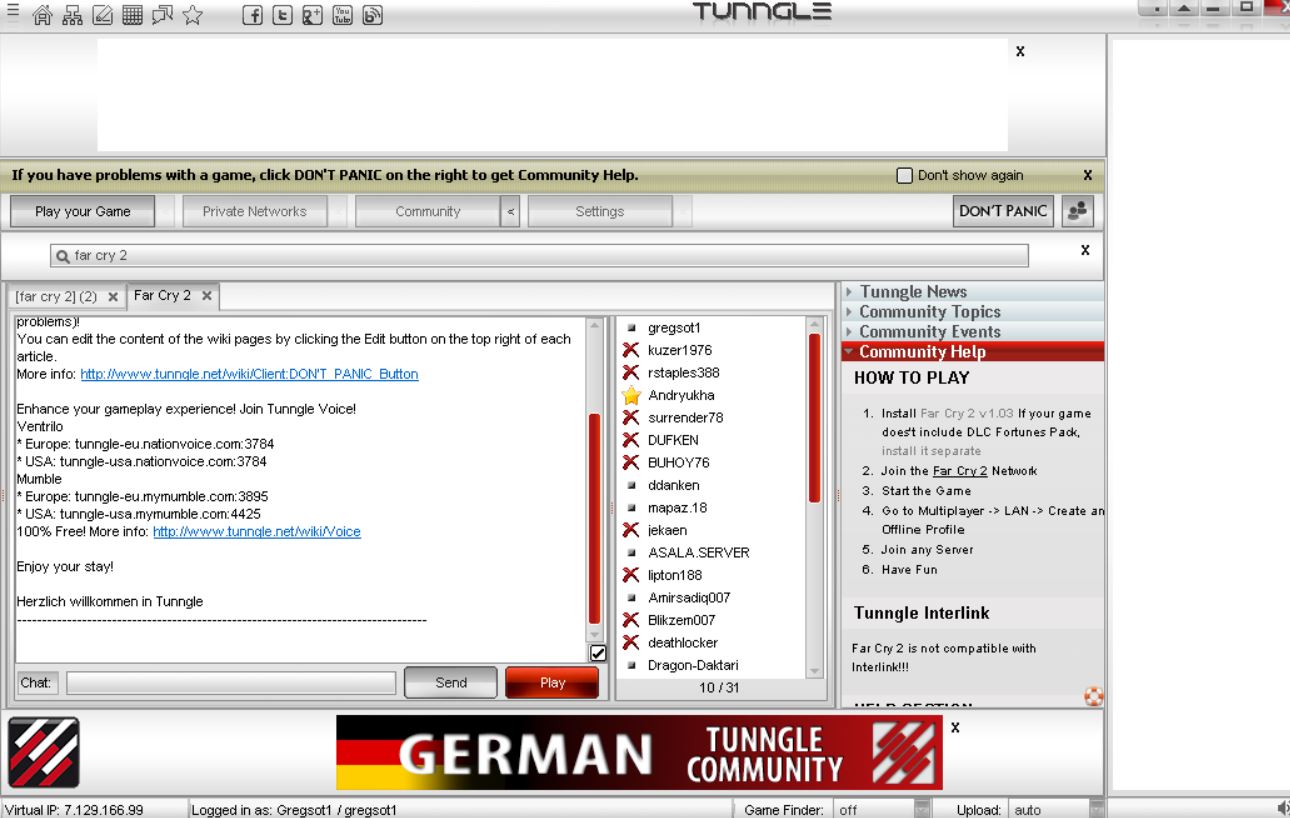Viewport: 1290px width, 818px height.
Task: Click the Tunngle logo at the bottom left
Action: pos(44,753)
